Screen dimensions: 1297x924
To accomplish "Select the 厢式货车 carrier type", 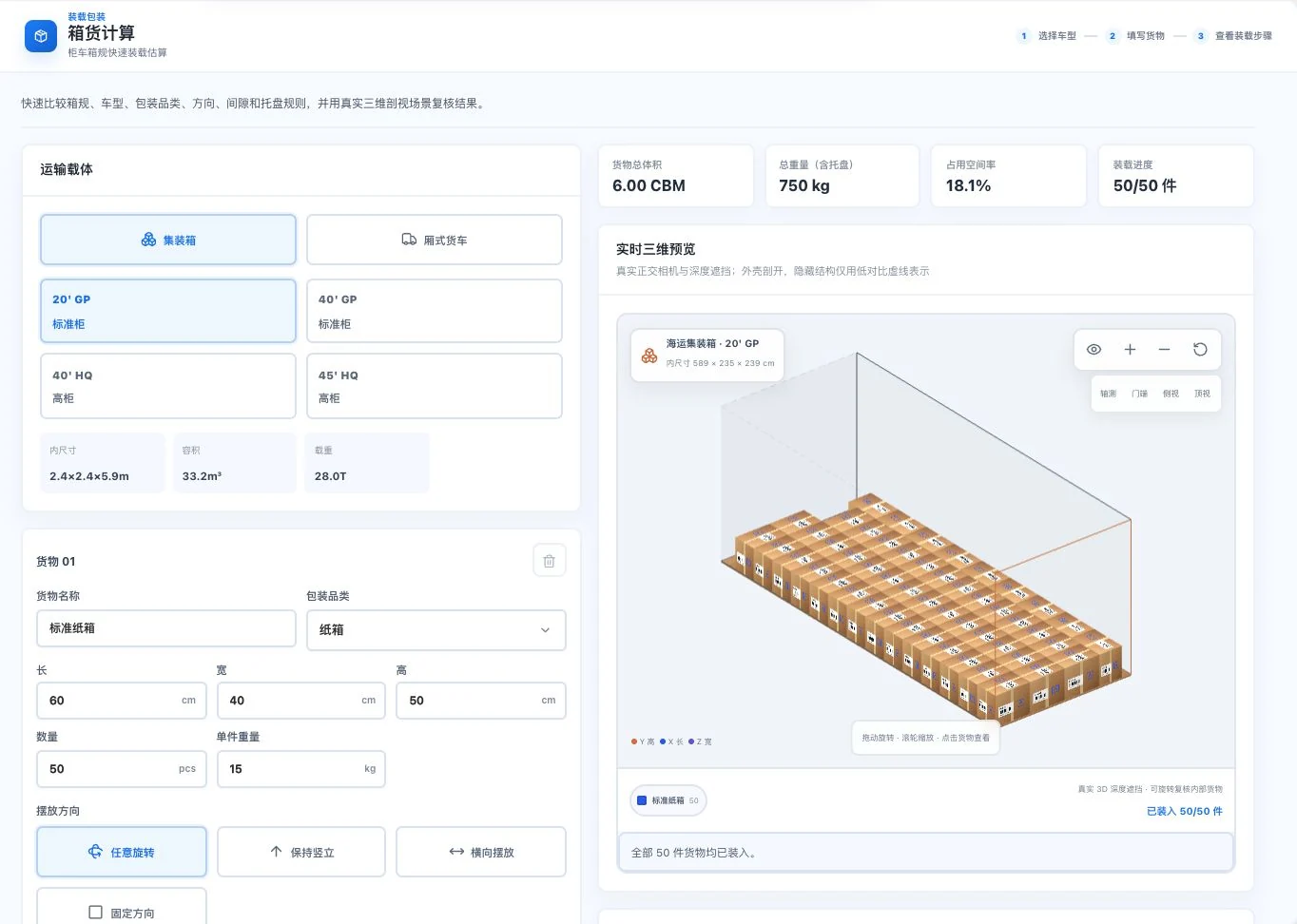I will pos(435,240).
